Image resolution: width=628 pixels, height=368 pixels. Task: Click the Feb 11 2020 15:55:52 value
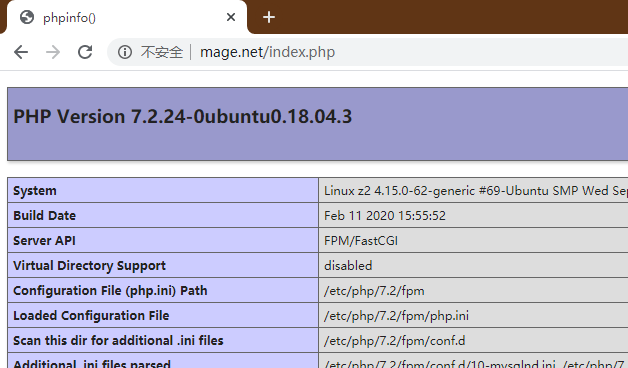tap(385, 216)
